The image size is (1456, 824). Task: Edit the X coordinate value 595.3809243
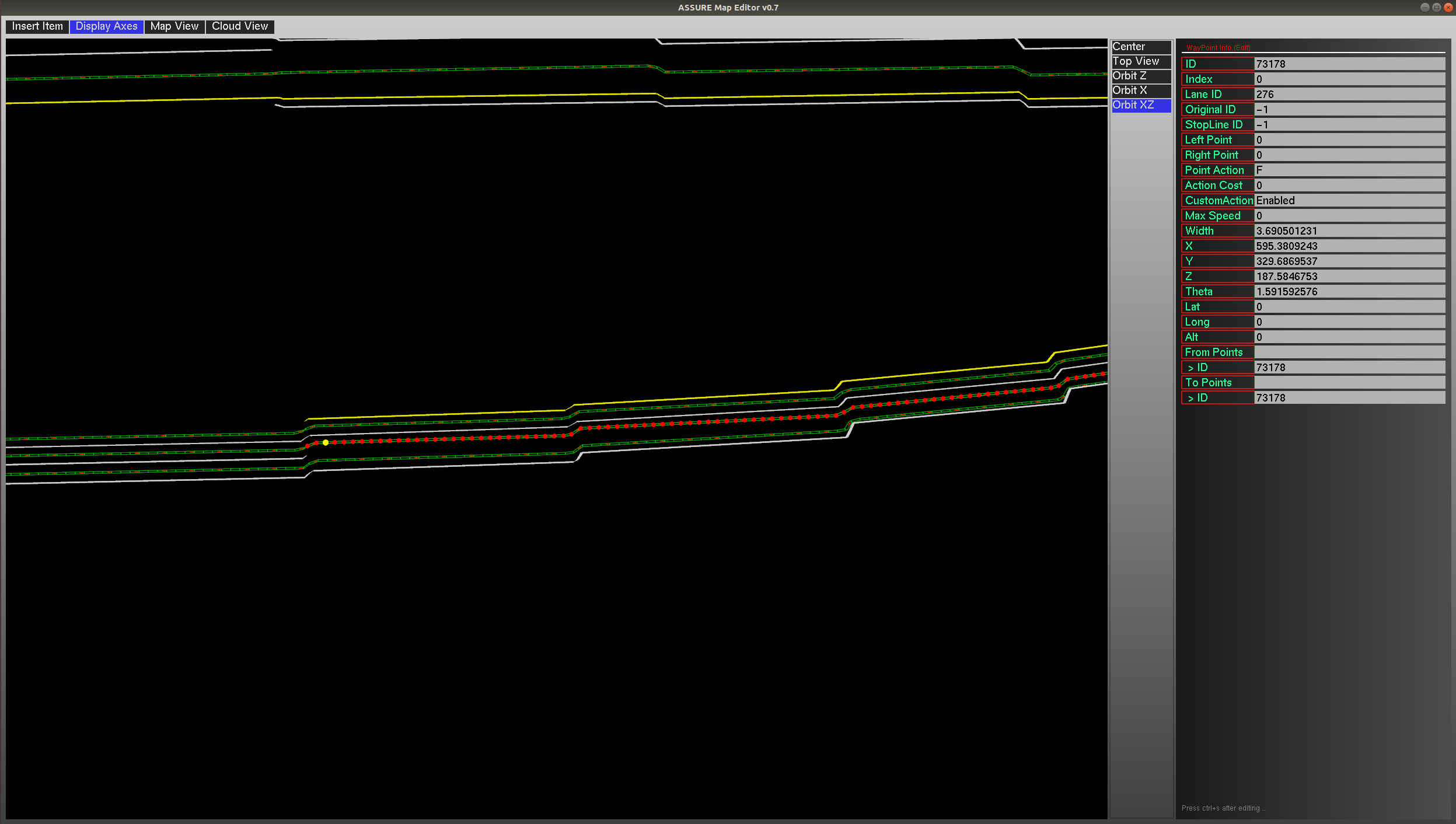coord(1349,246)
